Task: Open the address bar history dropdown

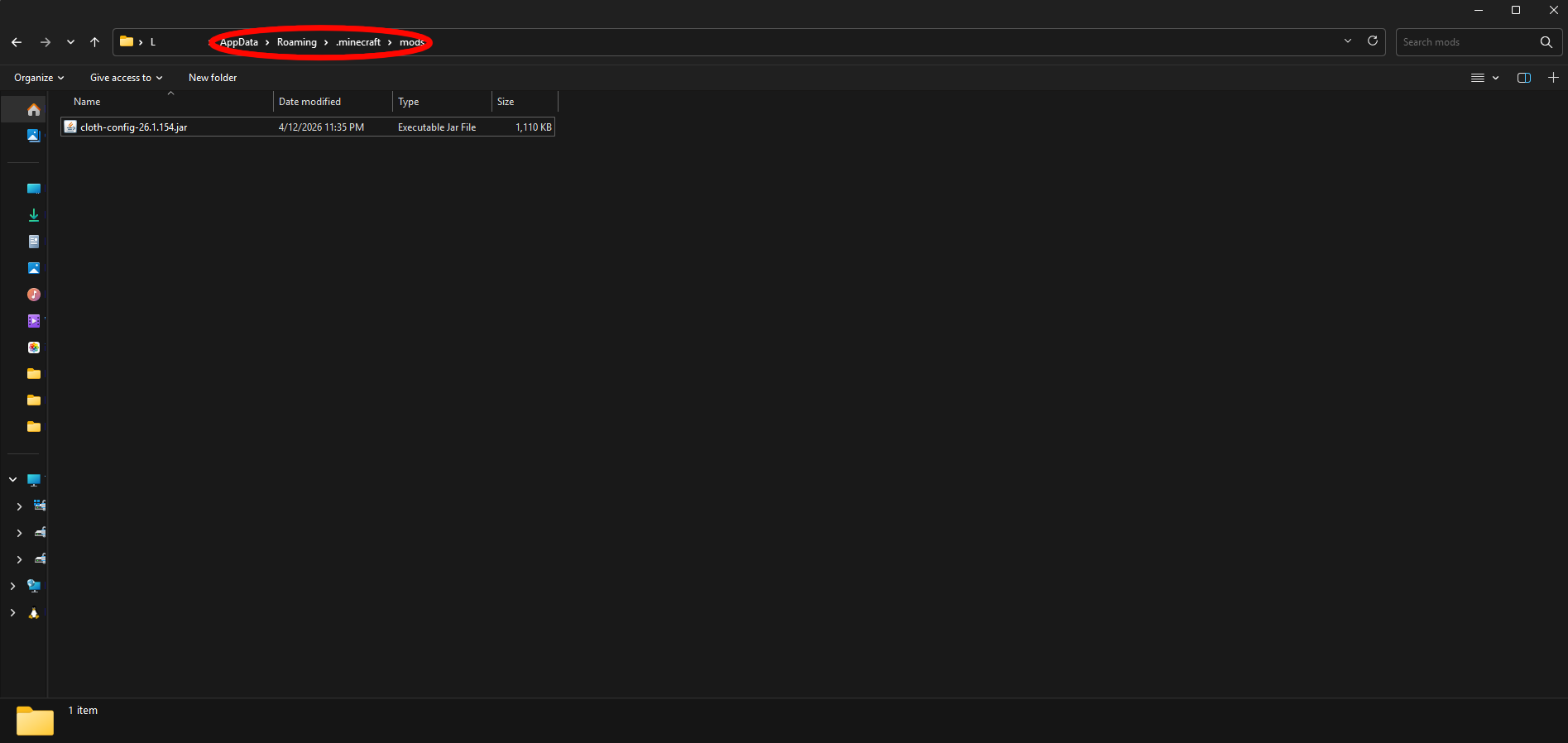Action: coord(1348,41)
